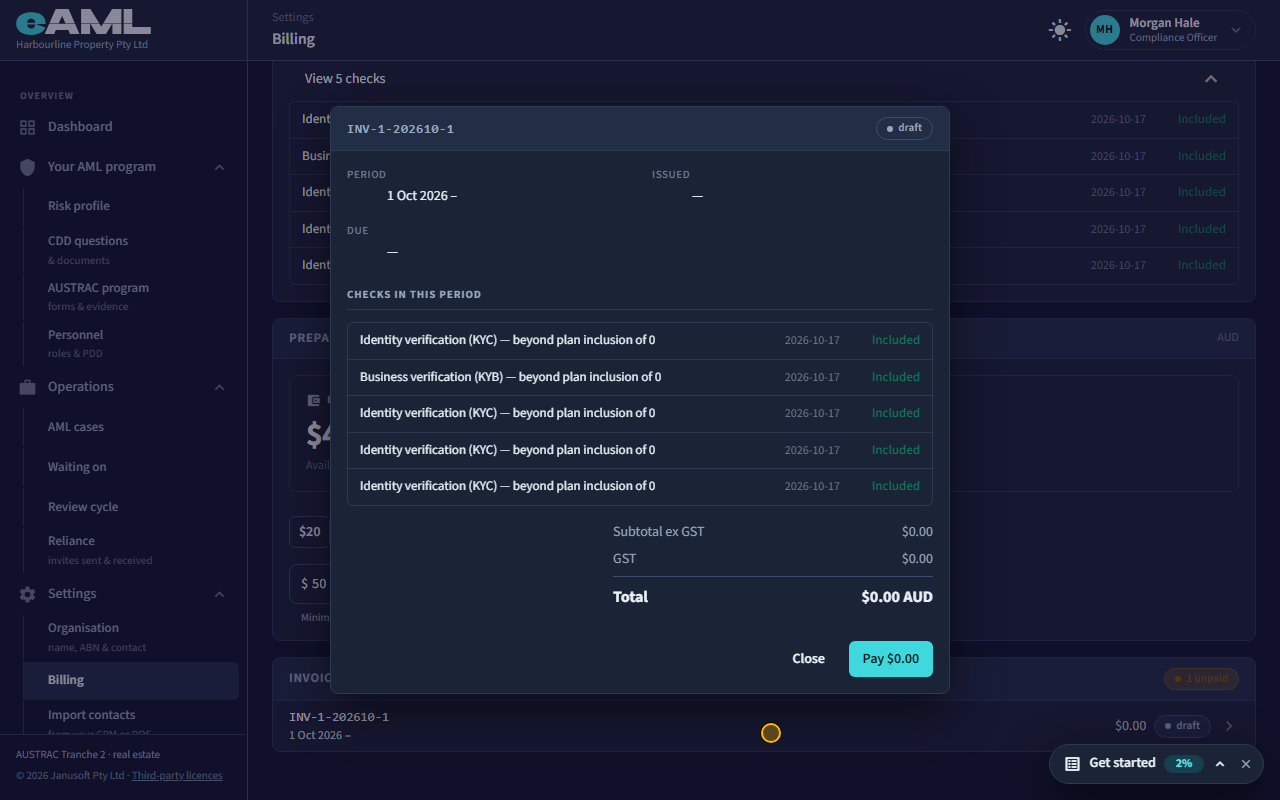The height and width of the screenshot is (800, 1280).
Task: Select the $20 top-up amount button
Action: click(x=310, y=532)
